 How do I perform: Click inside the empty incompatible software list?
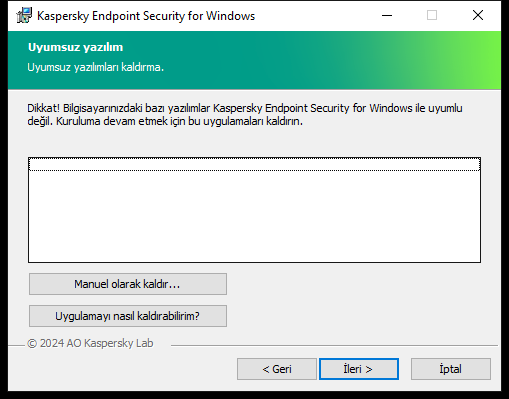coord(254,216)
